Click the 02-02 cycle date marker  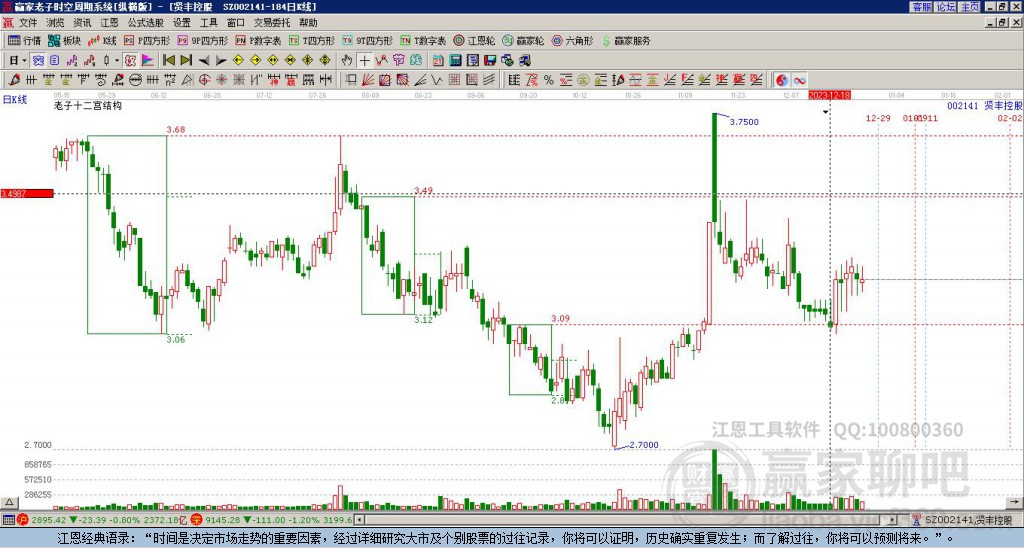tap(1010, 118)
